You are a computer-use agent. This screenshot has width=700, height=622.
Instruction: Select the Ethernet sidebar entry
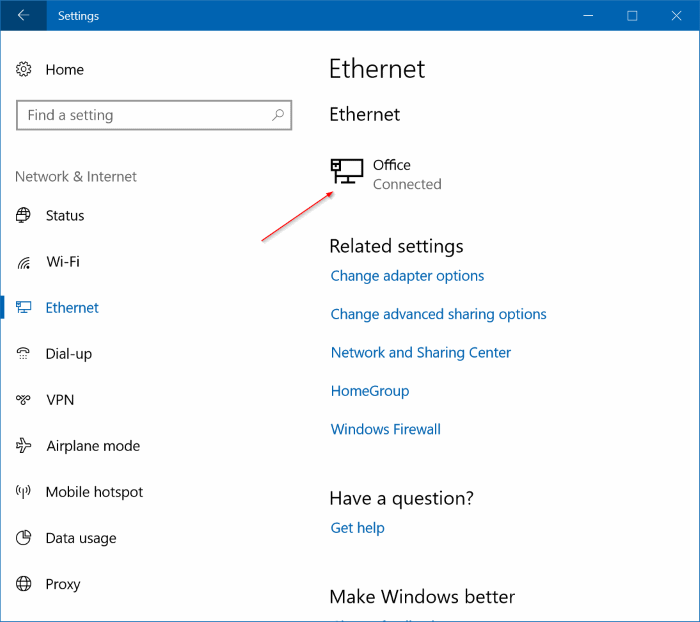pos(72,308)
